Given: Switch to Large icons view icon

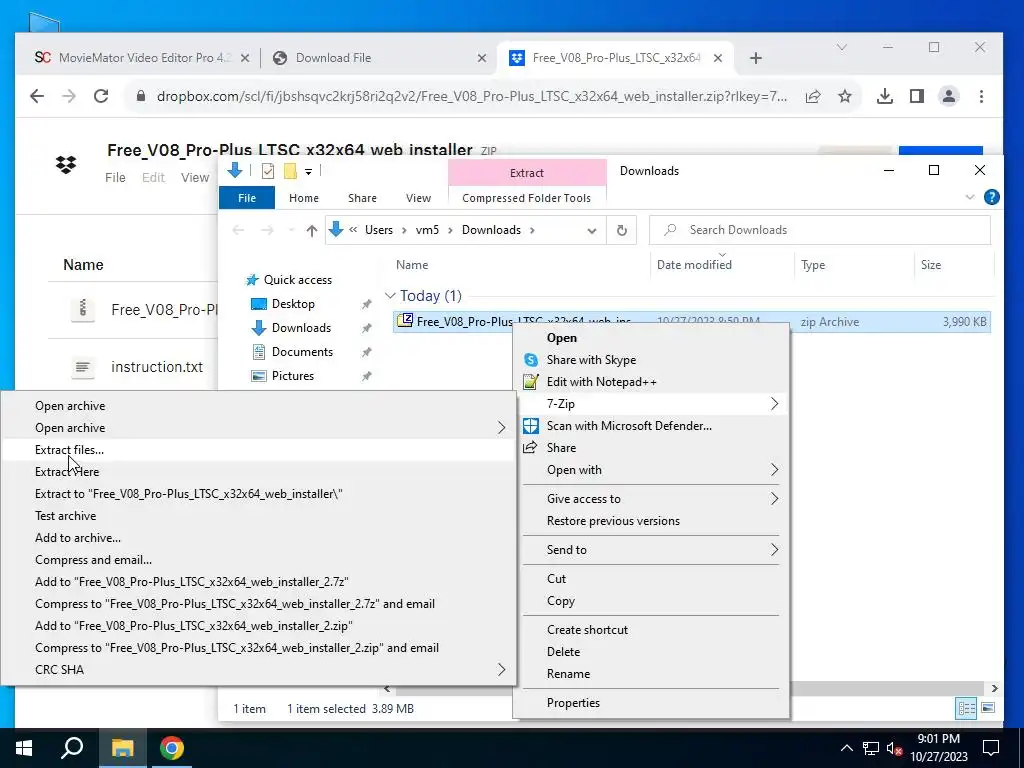Looking at the screenshot, I should coord(987,708).
